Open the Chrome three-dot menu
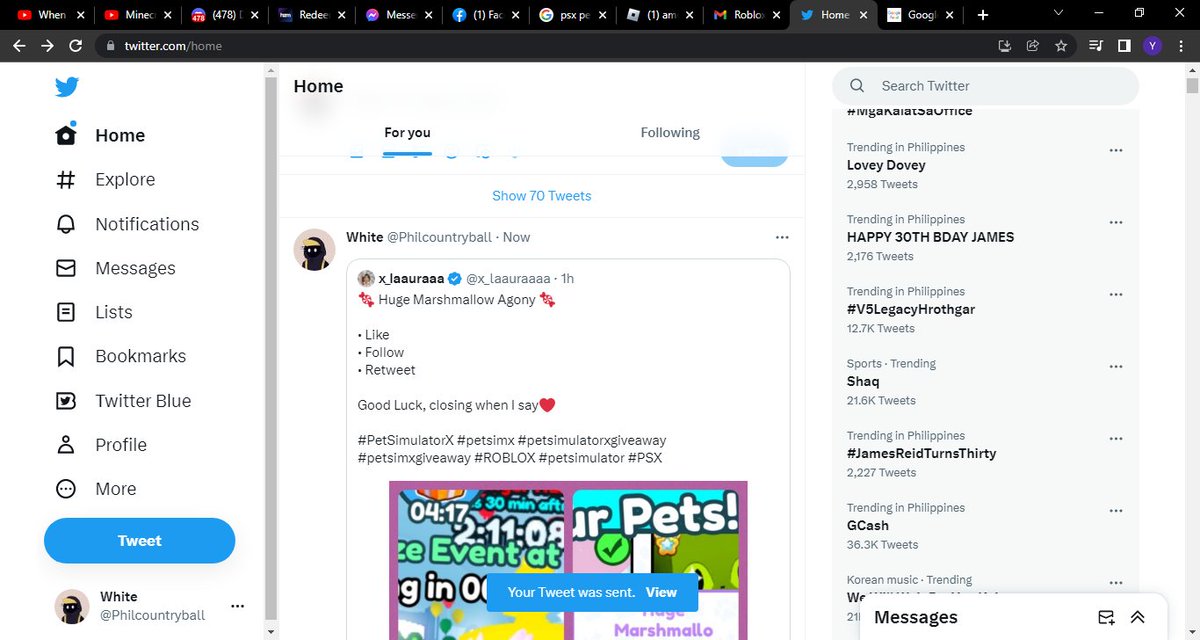1200x640 pixels. click(1180, 46)
